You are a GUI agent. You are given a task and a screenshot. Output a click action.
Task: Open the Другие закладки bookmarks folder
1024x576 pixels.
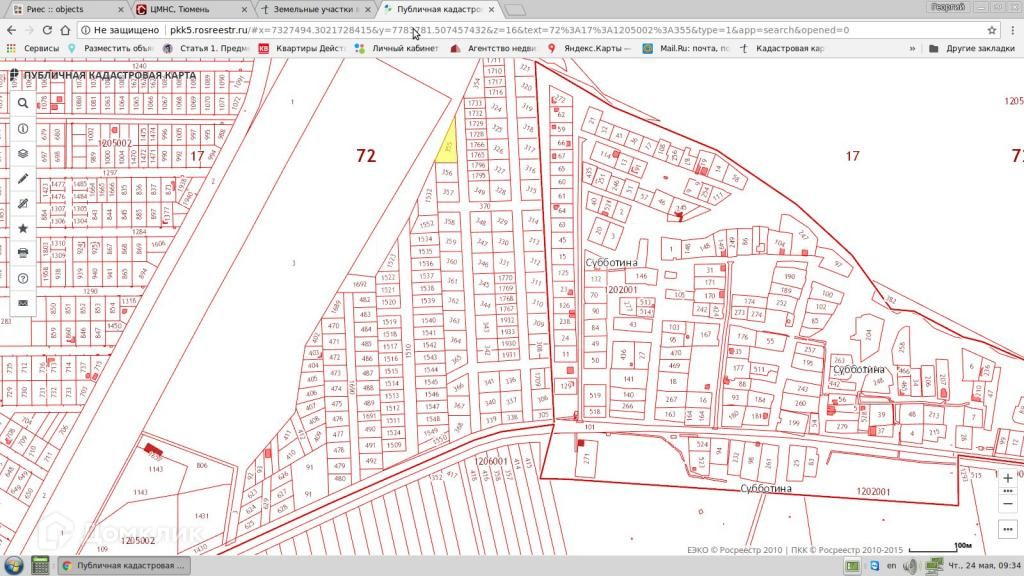click(x=966, y=48)
